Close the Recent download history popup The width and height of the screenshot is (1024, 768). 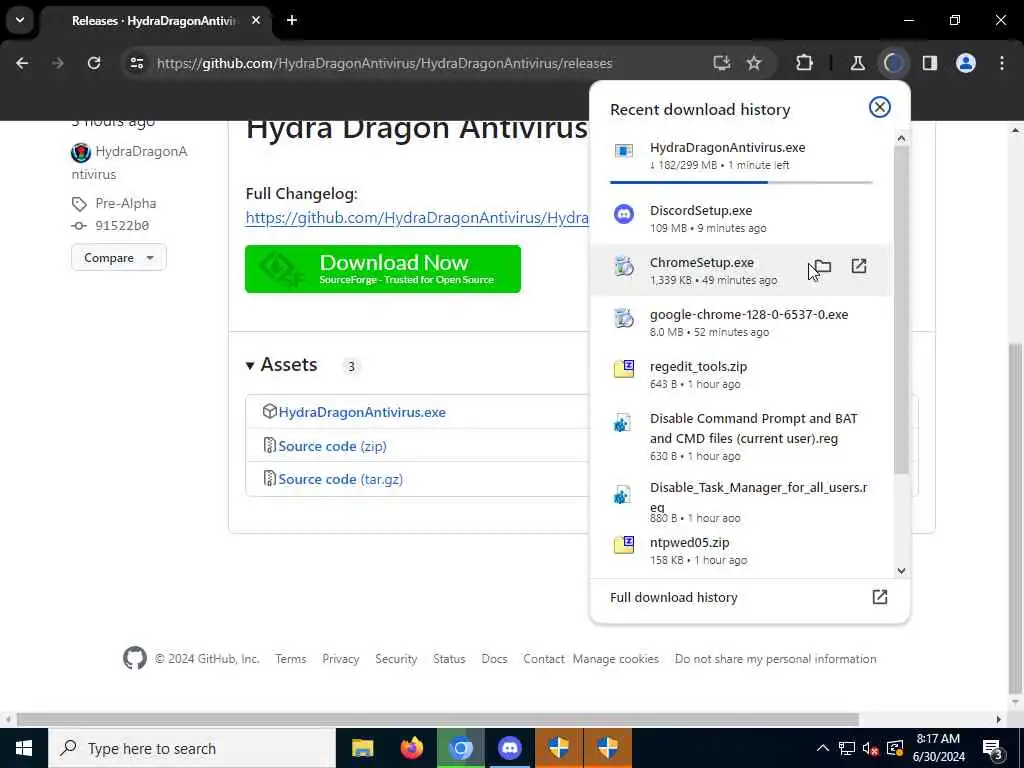(880, 107)
